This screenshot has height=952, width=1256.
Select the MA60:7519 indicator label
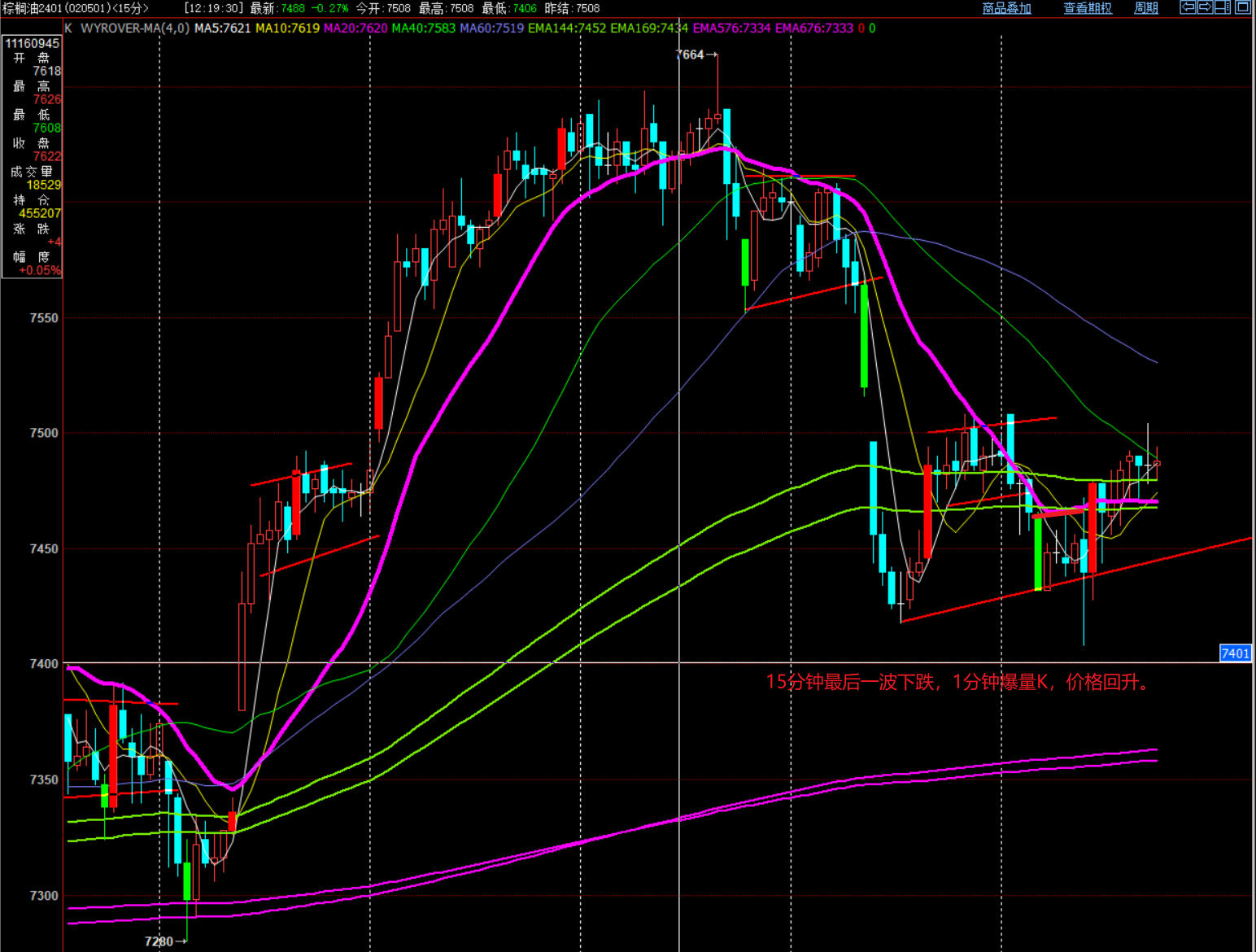(x=491, y=28)
